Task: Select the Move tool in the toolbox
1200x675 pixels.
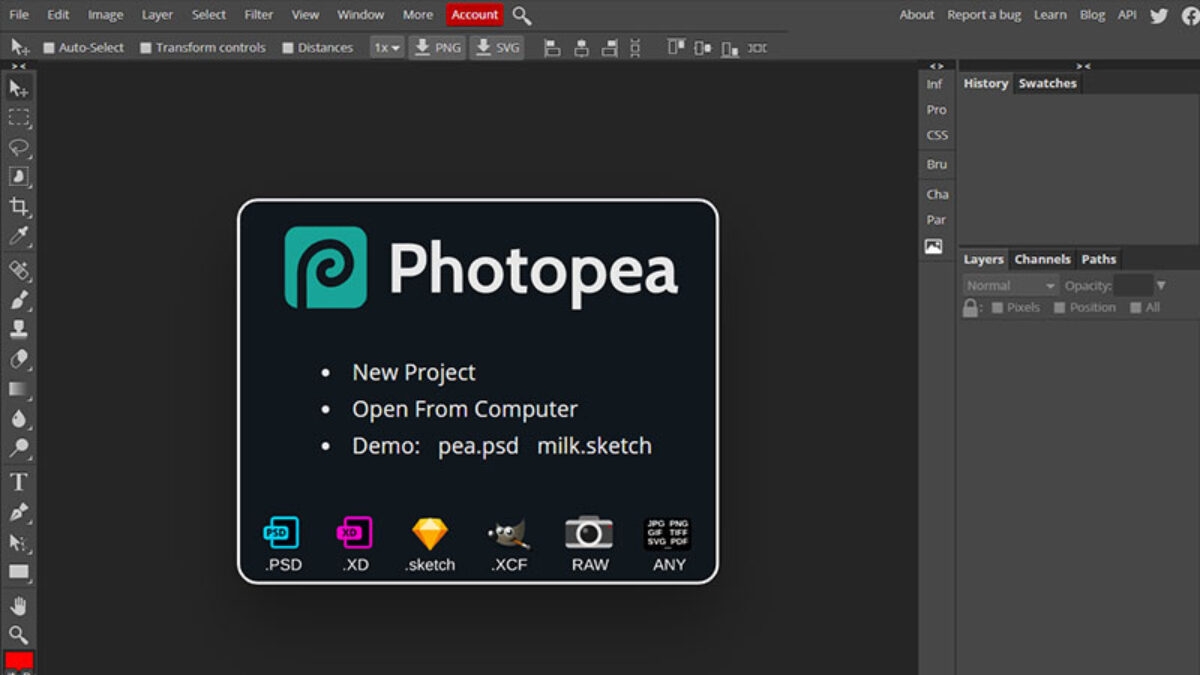Action: [x=18, y=89]
